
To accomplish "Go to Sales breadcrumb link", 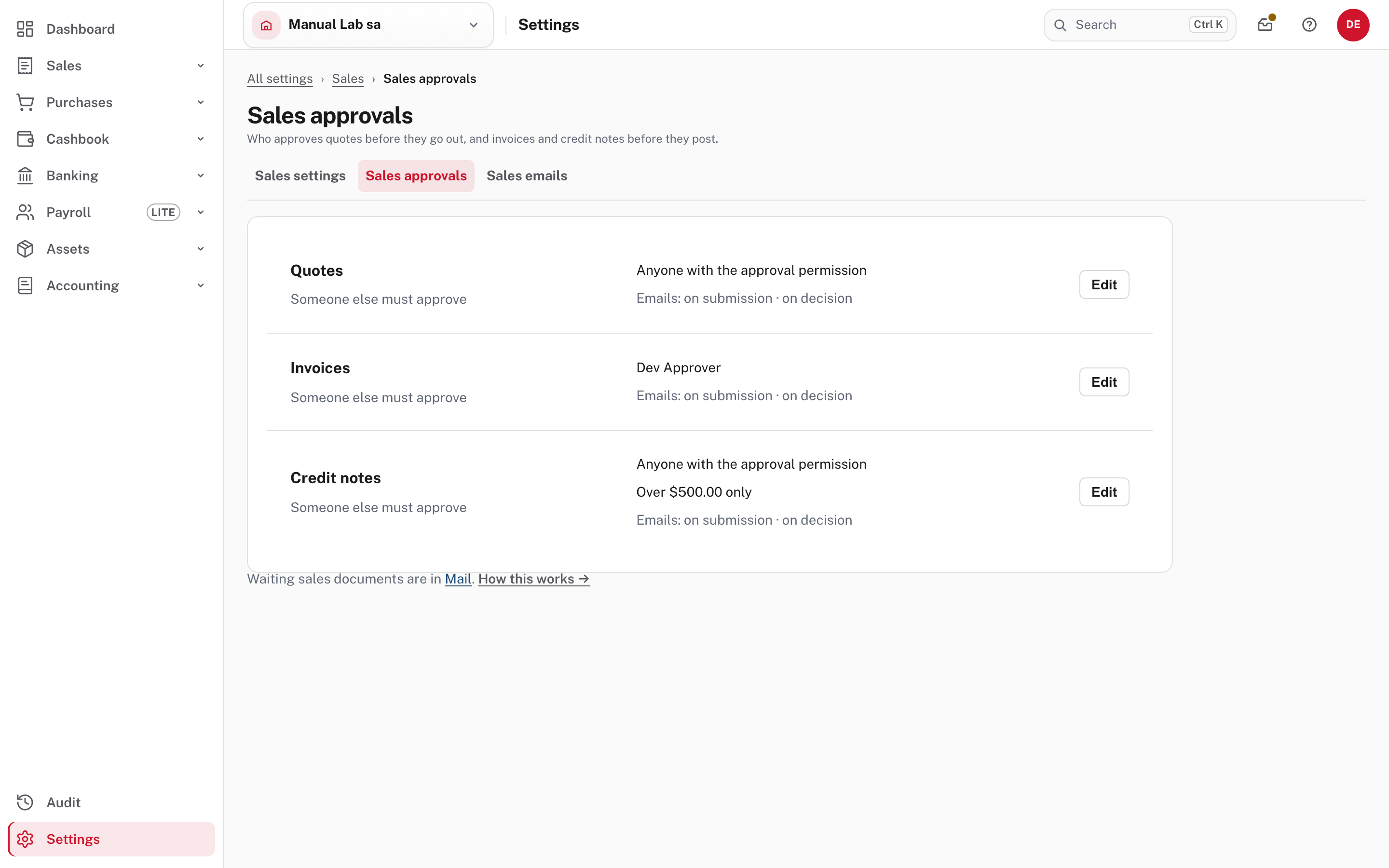I will 348,79.
